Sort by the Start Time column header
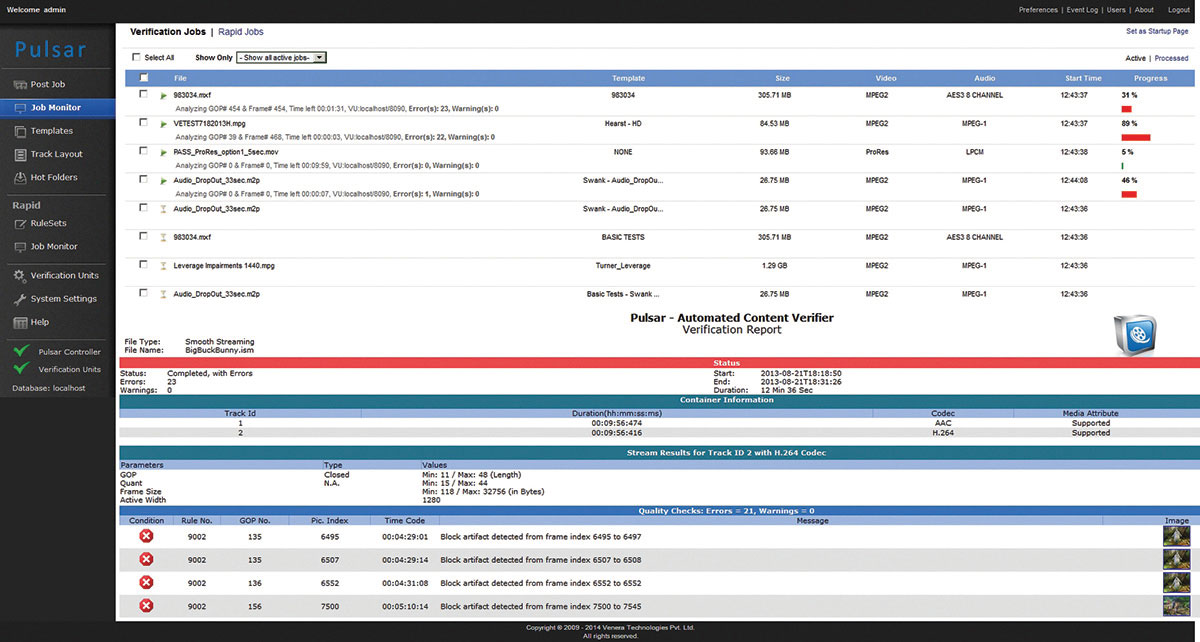1200x642 pixels. (1083, 78)
